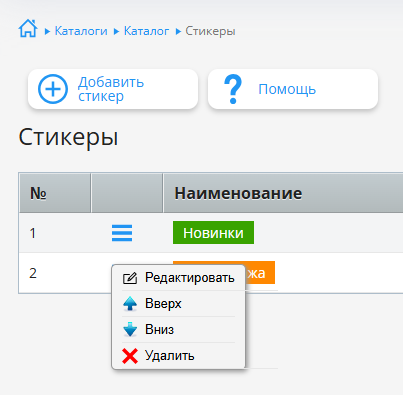
Task: Open hamburger menu for Новинки row
Action: coord(122,233)
